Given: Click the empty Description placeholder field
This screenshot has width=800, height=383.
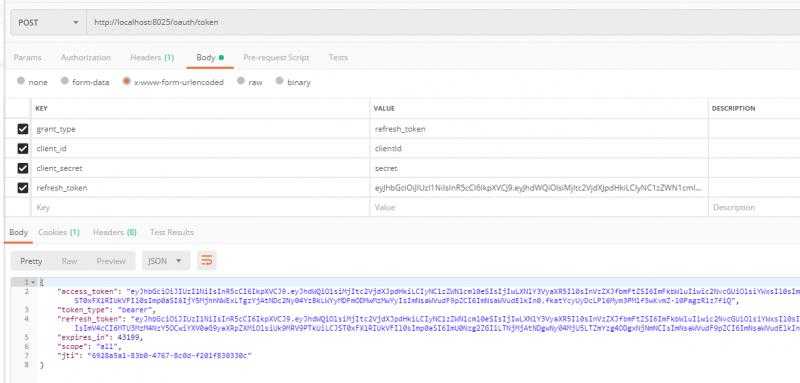Looking at the screenshot, I should click(754, 207).
